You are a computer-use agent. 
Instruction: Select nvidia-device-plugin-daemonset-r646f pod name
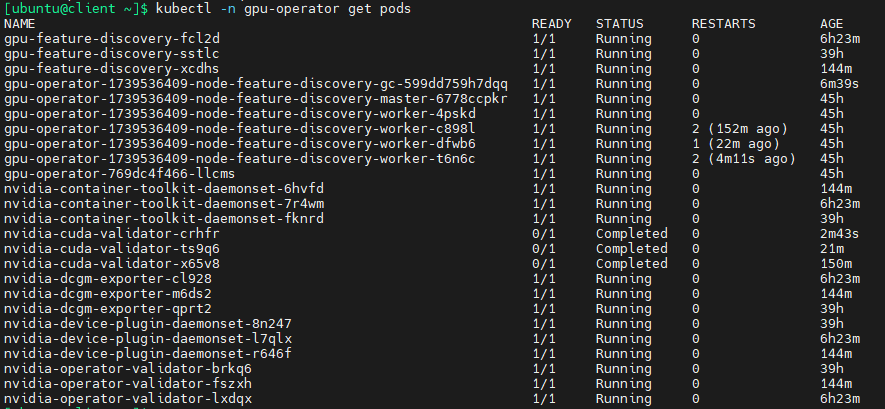[148, 354]
